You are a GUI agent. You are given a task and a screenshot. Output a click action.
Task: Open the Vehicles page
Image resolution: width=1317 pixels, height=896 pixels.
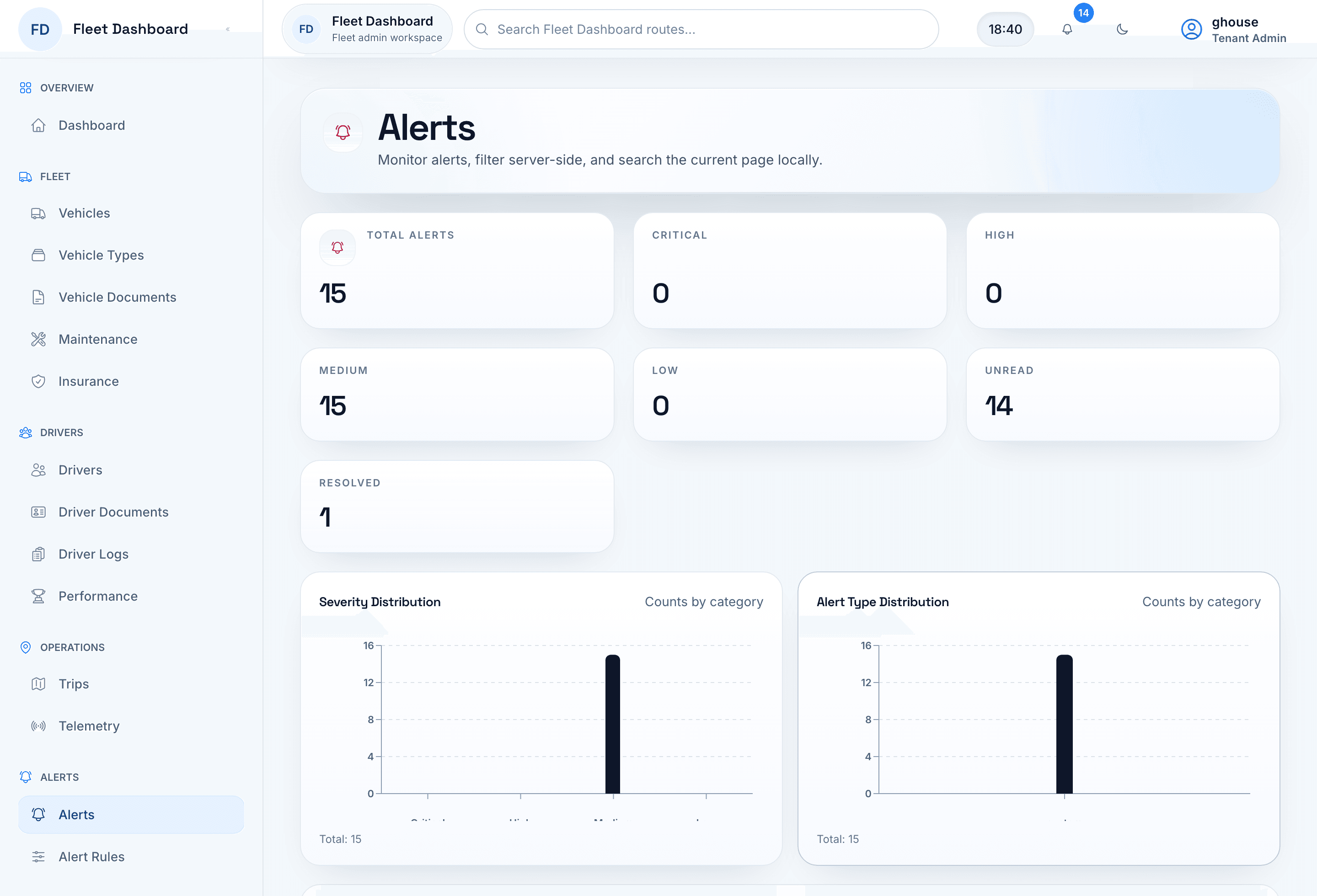tap(131, 213)
